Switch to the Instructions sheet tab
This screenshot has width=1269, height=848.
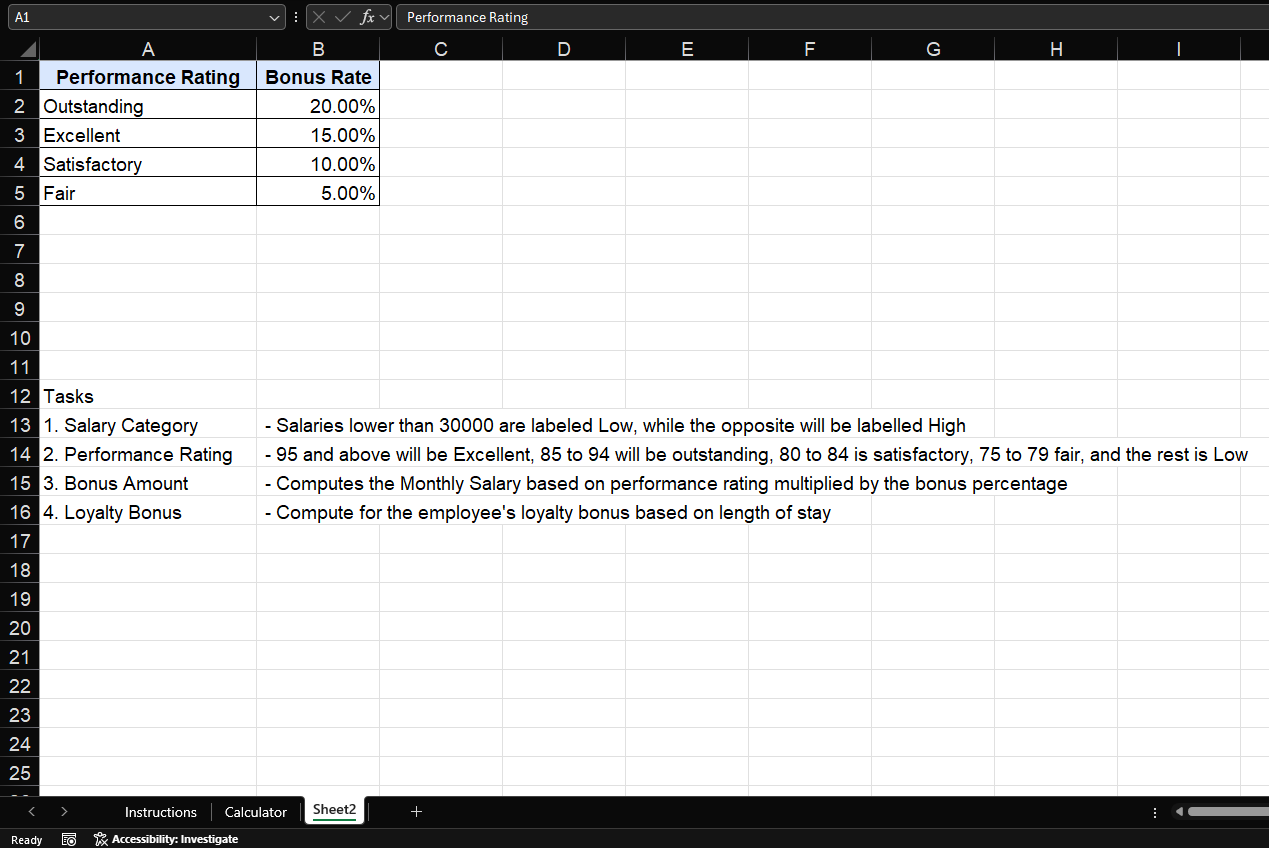161,812
